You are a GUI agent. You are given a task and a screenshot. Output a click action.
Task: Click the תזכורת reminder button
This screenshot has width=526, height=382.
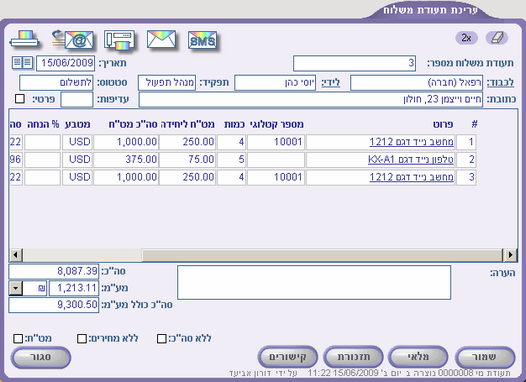click(x=353, y=357)
